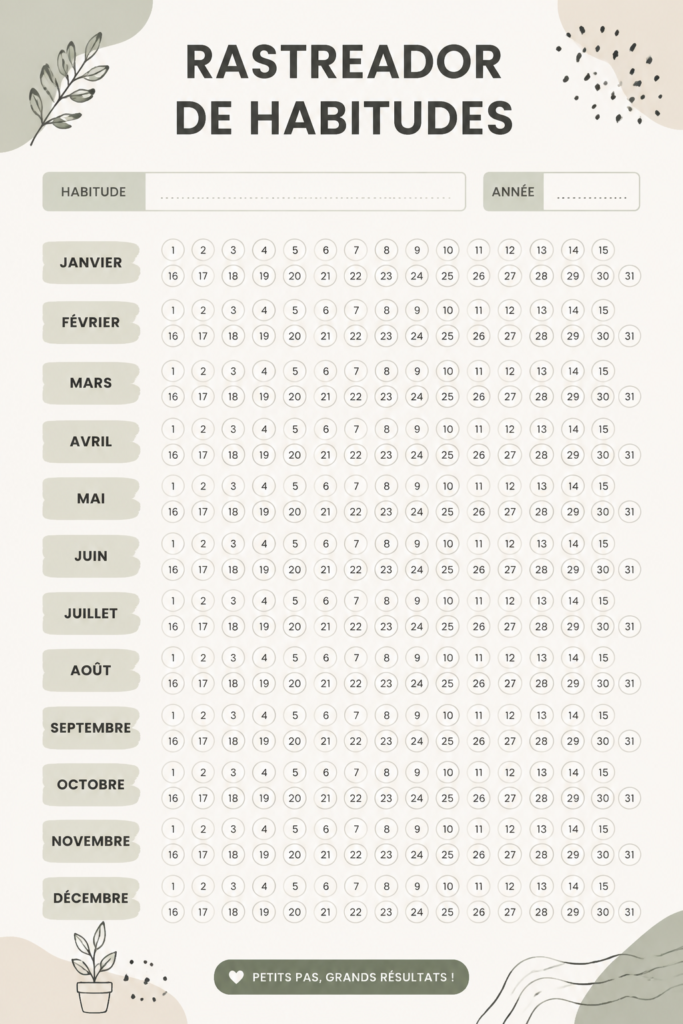Check day 25 circle for Août
This screenshot has height=1024, width=683.
pyautogui.click(x=447, y=684)
